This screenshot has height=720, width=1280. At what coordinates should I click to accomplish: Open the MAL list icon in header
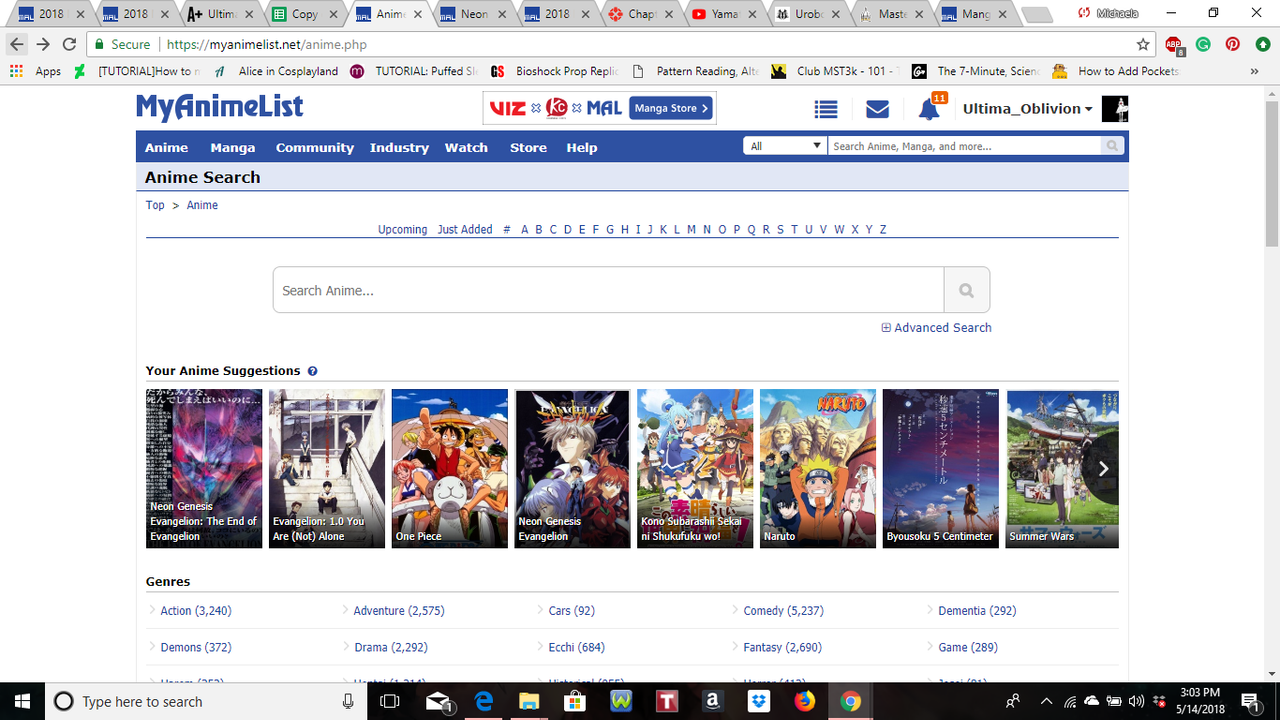(825, 109)
